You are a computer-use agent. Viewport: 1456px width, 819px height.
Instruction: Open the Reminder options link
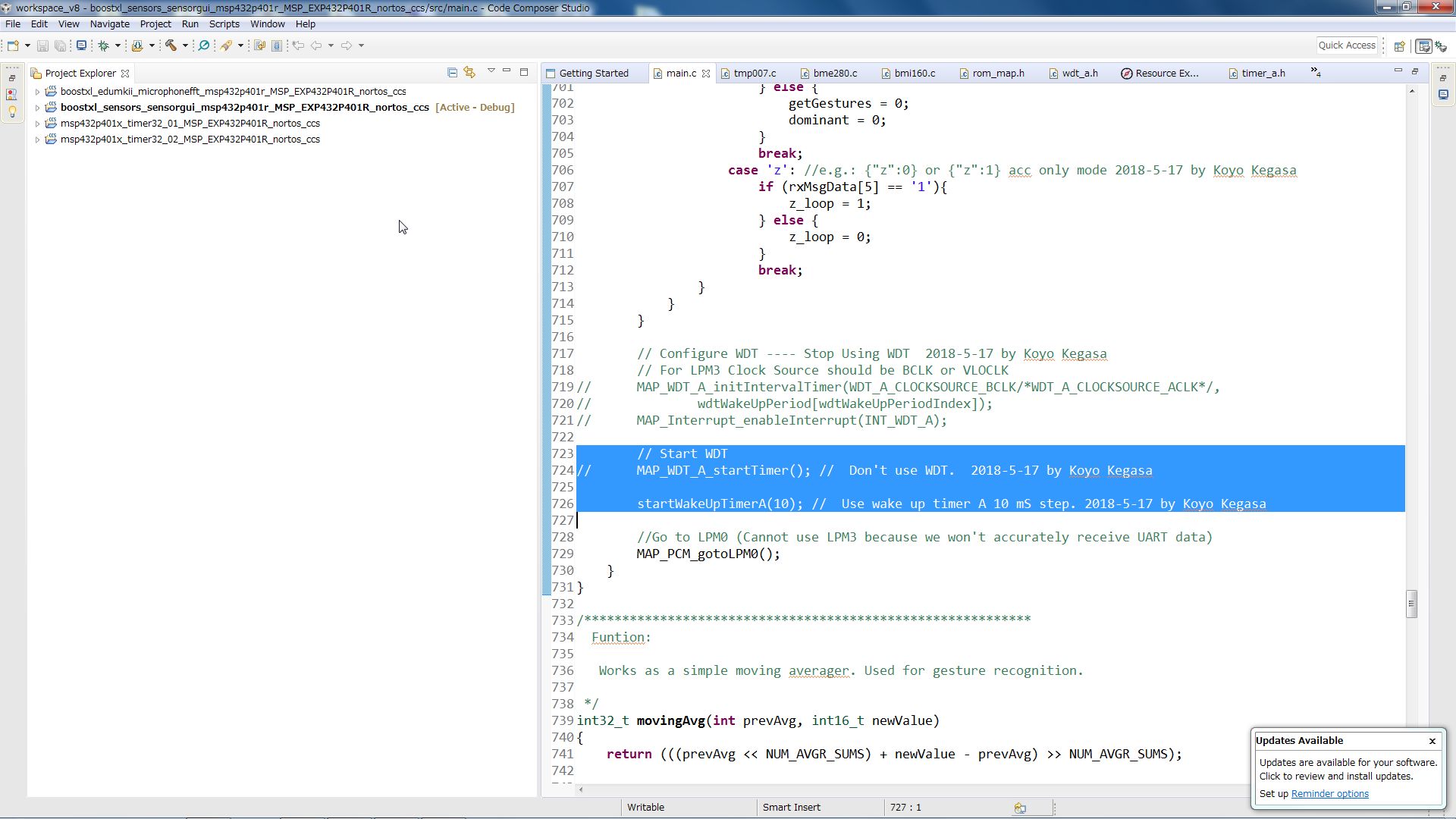(x=1329, y=794)
